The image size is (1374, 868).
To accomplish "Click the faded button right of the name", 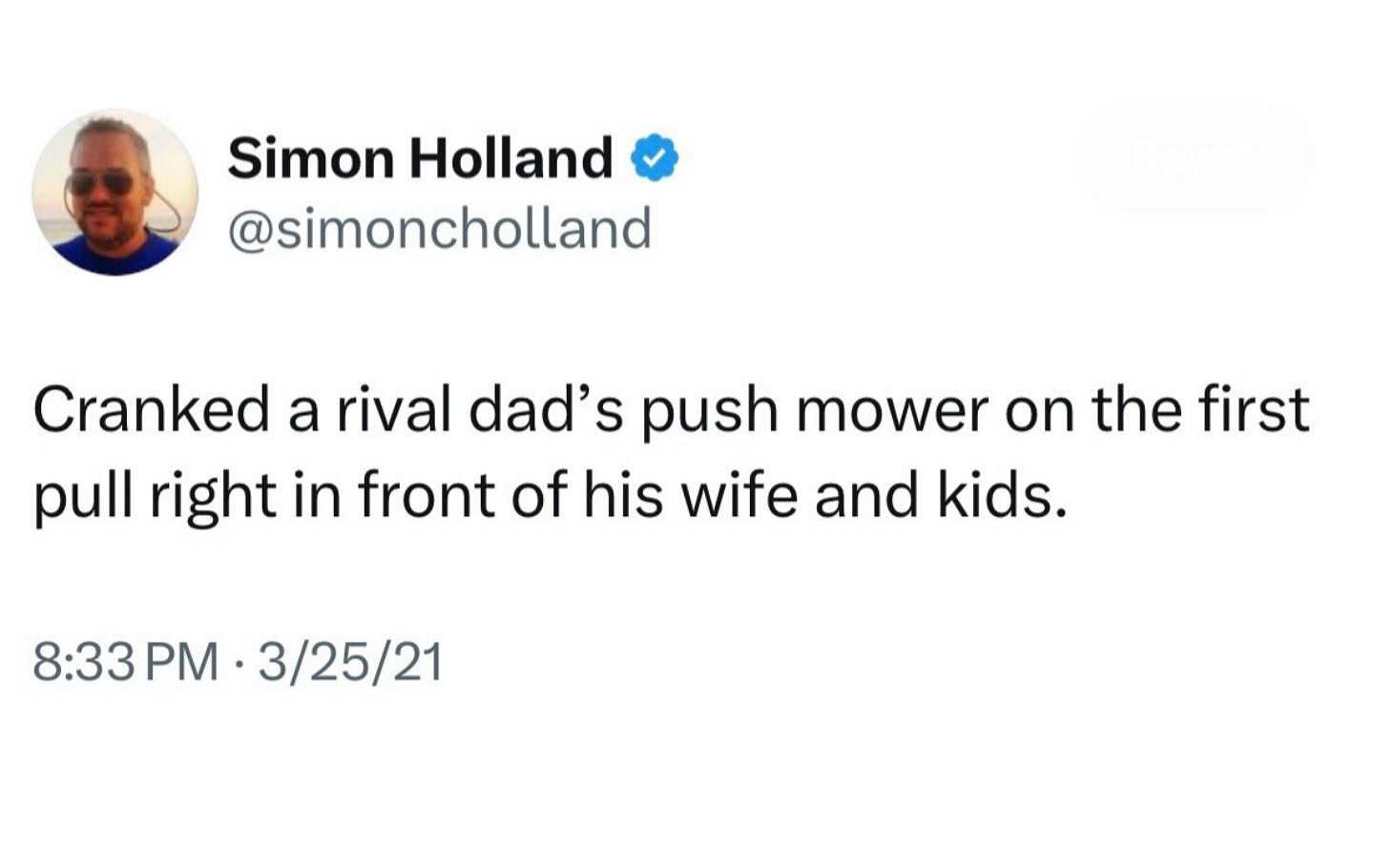I will [1191, 156].
